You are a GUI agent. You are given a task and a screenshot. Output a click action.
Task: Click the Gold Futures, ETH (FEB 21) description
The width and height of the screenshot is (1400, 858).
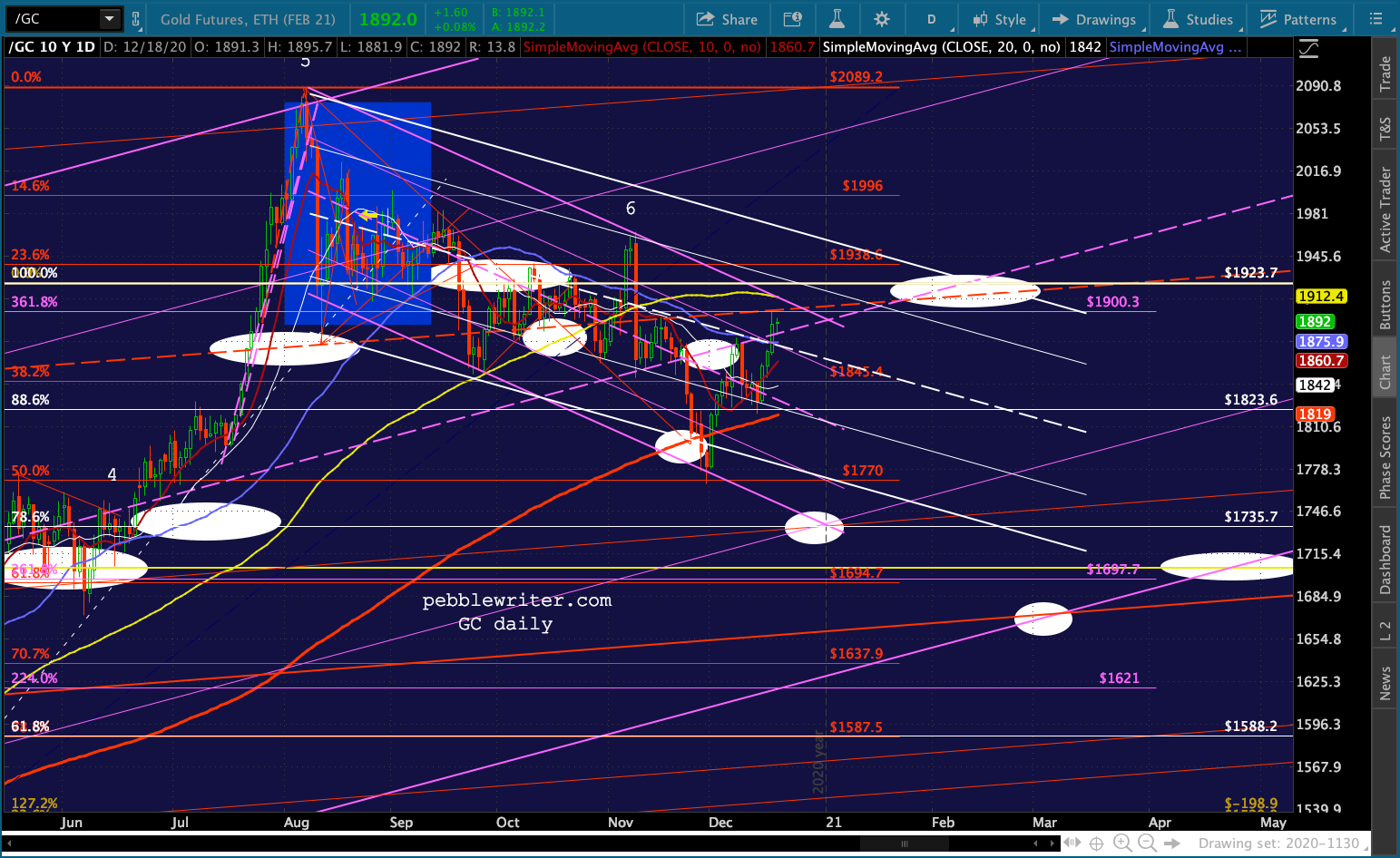coord(248,19)
